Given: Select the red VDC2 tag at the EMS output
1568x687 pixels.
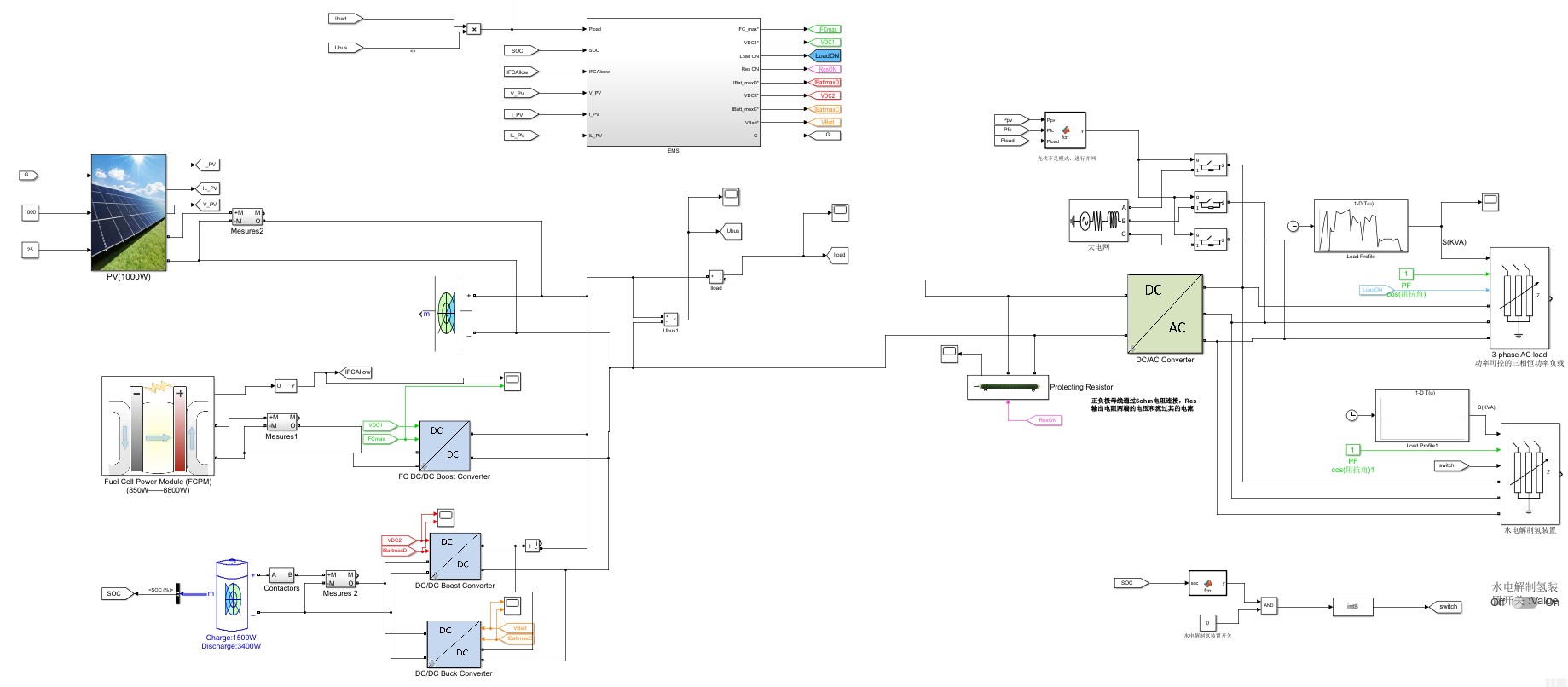Looking at the screenshot, I should coord(826,95).
